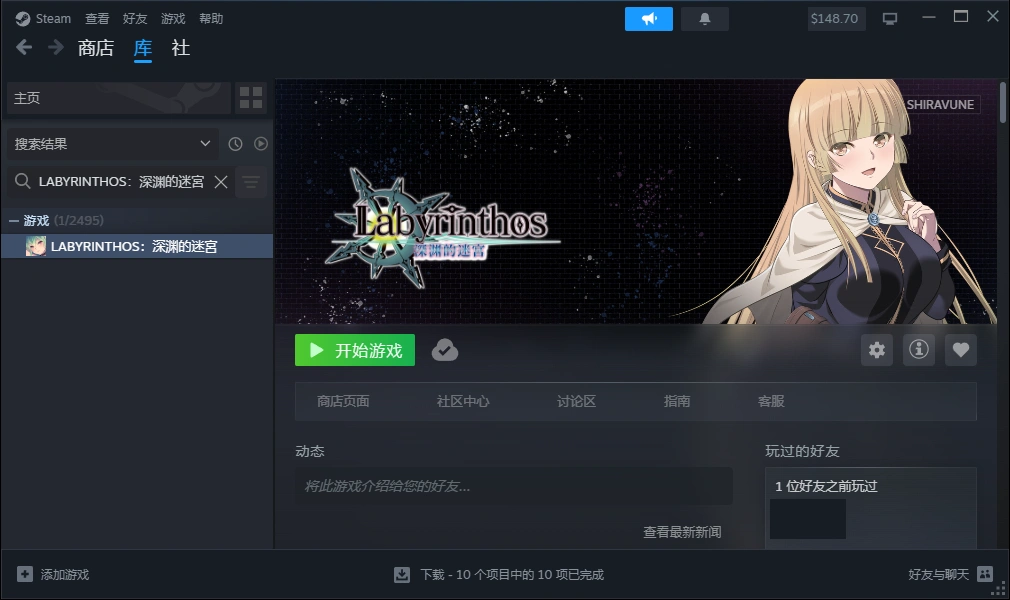Clear the search text with X
The width and height of the screenshot is (1010, 600).
(221, 182)
